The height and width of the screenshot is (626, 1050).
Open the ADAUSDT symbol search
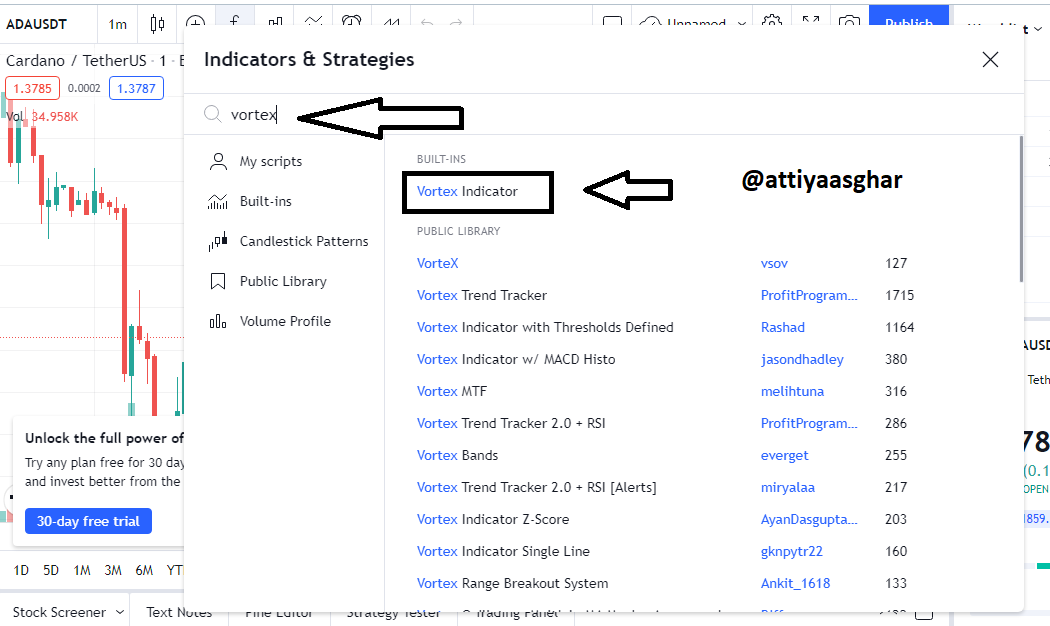(37, 24)
